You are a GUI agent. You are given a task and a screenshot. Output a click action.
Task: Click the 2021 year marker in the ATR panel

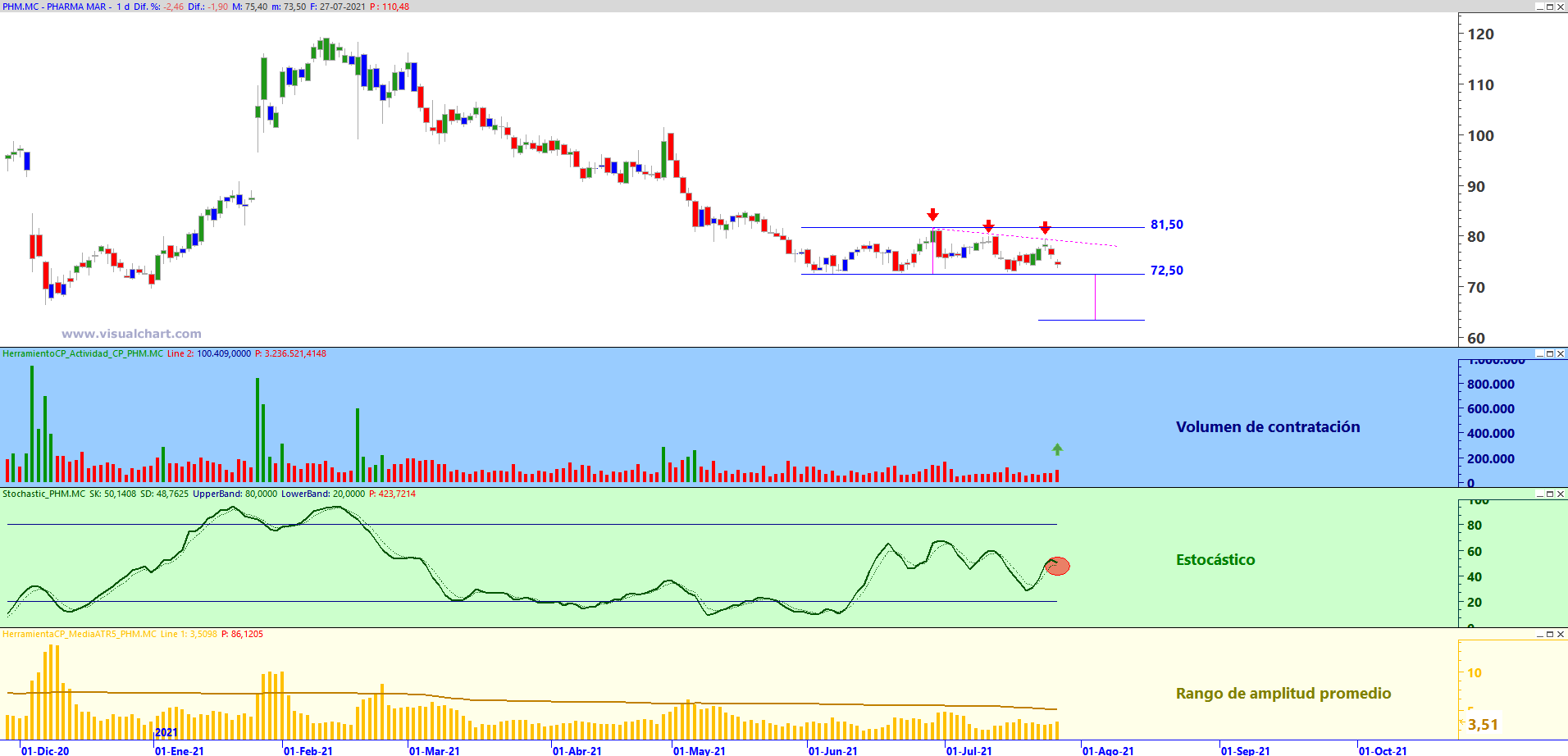(x=166, y=733)
